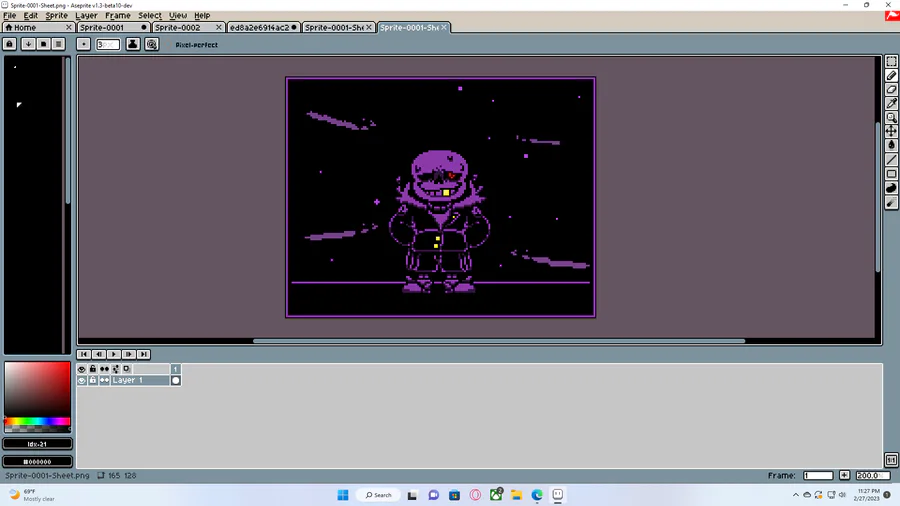Click the timeline settings icon beside onion skin

pos(115,369)
